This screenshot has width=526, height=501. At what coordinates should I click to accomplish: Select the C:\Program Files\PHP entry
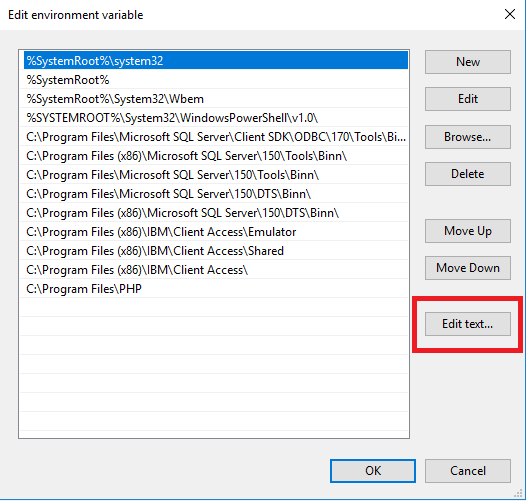(216, 289)
